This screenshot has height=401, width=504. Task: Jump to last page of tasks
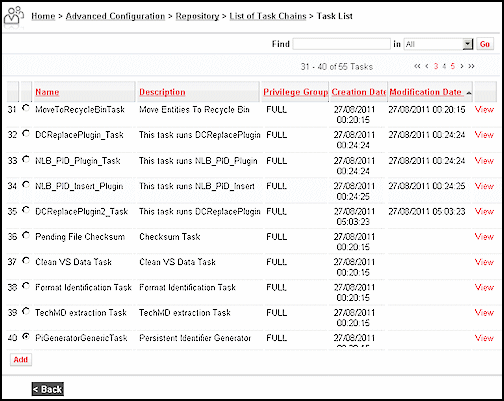(x=471, y=66)
